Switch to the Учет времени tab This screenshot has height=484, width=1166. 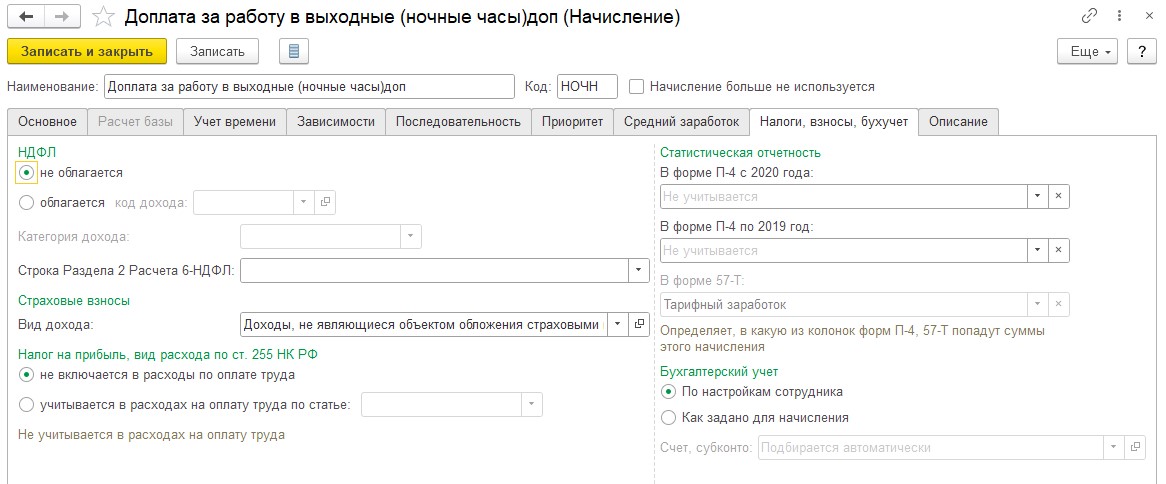click(235, 122)
